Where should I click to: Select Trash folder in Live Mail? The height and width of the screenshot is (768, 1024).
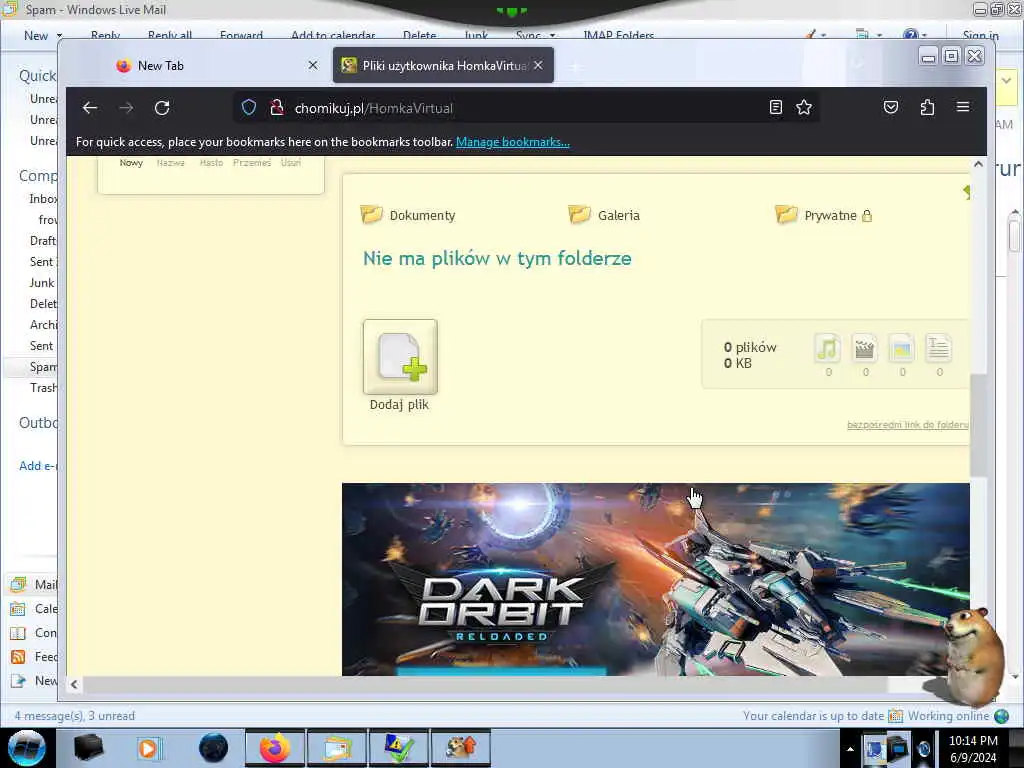pos(43,388)
